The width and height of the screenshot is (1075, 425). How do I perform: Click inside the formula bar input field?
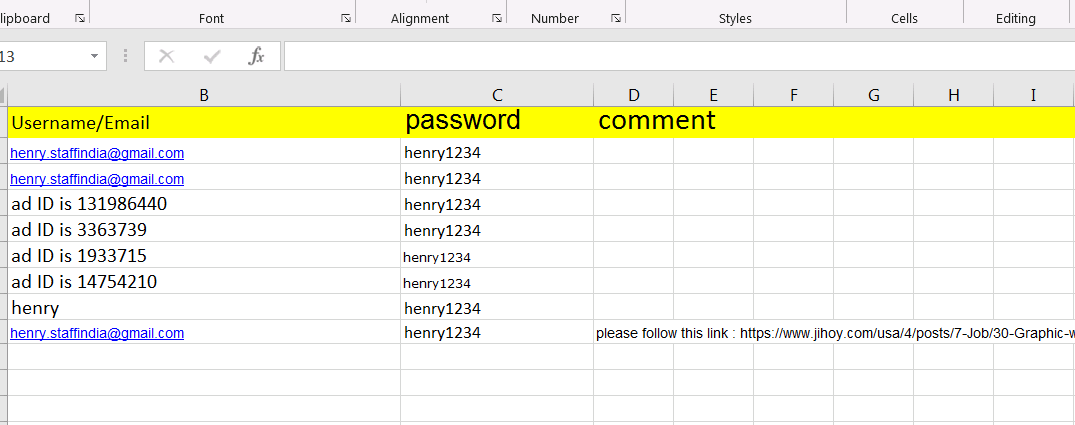670,56
